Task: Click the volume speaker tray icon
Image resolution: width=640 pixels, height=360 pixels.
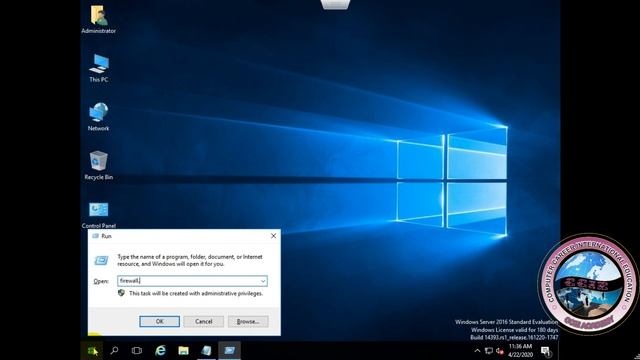Action: click(500, 351)
